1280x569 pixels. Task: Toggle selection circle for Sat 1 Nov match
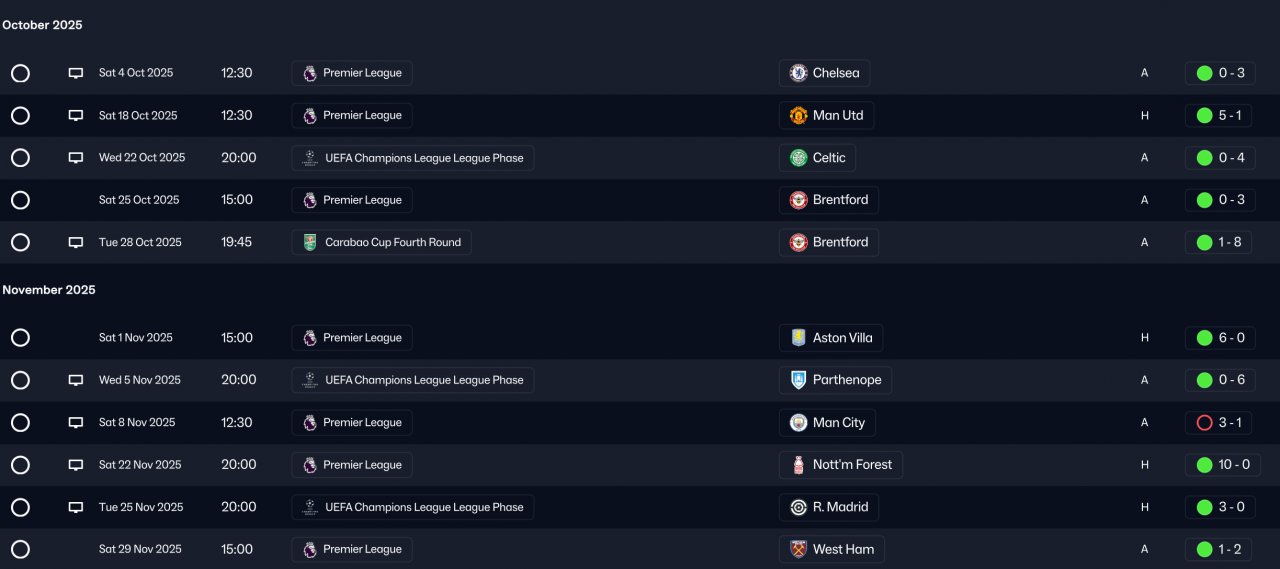[20, 338]
